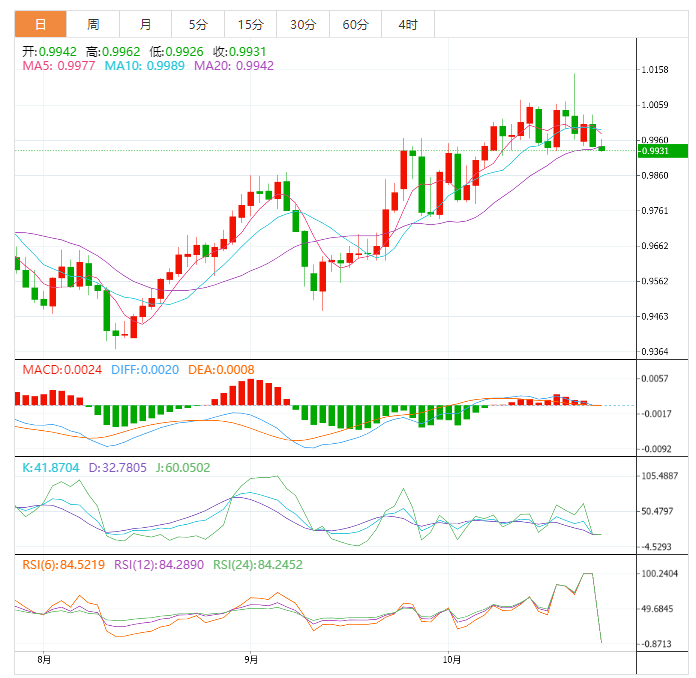Switch to the 周 weekly tab
696x678 pixels.
coord(93,24)
